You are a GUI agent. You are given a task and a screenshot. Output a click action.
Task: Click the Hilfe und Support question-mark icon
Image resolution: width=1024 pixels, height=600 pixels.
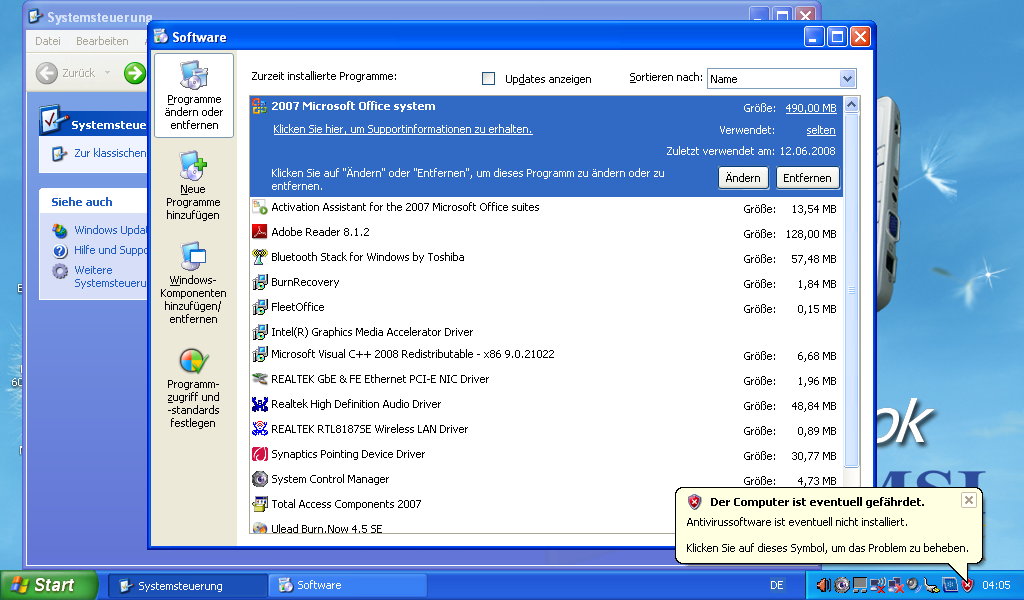[60, 250]
